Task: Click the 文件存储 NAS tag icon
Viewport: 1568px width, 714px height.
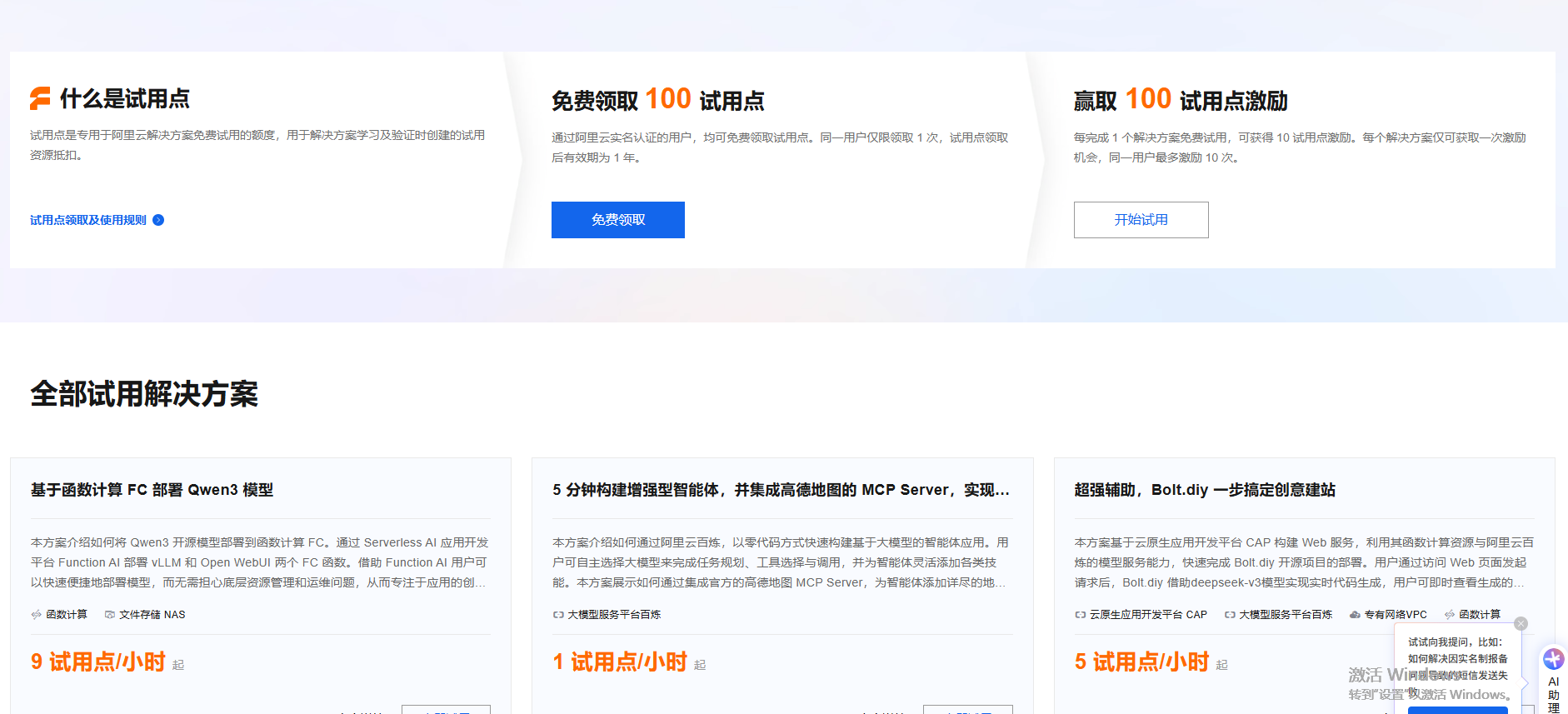Action: pyautogui.click(x=110, y=615)
